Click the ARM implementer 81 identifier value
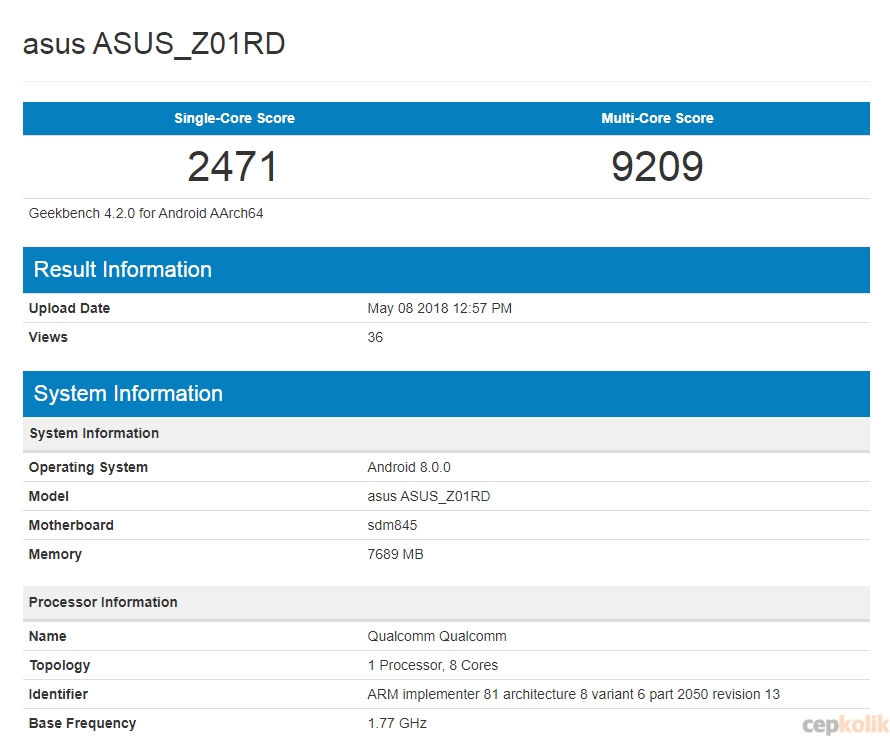 tap(573, 694)
